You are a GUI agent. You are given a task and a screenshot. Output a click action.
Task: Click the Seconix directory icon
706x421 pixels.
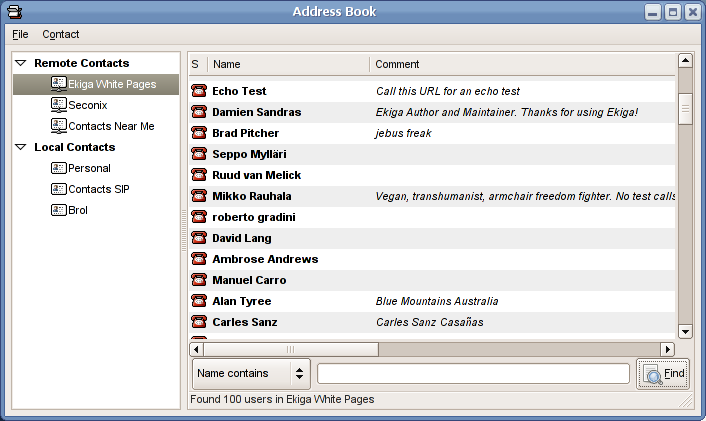click(x=58, y=105)
